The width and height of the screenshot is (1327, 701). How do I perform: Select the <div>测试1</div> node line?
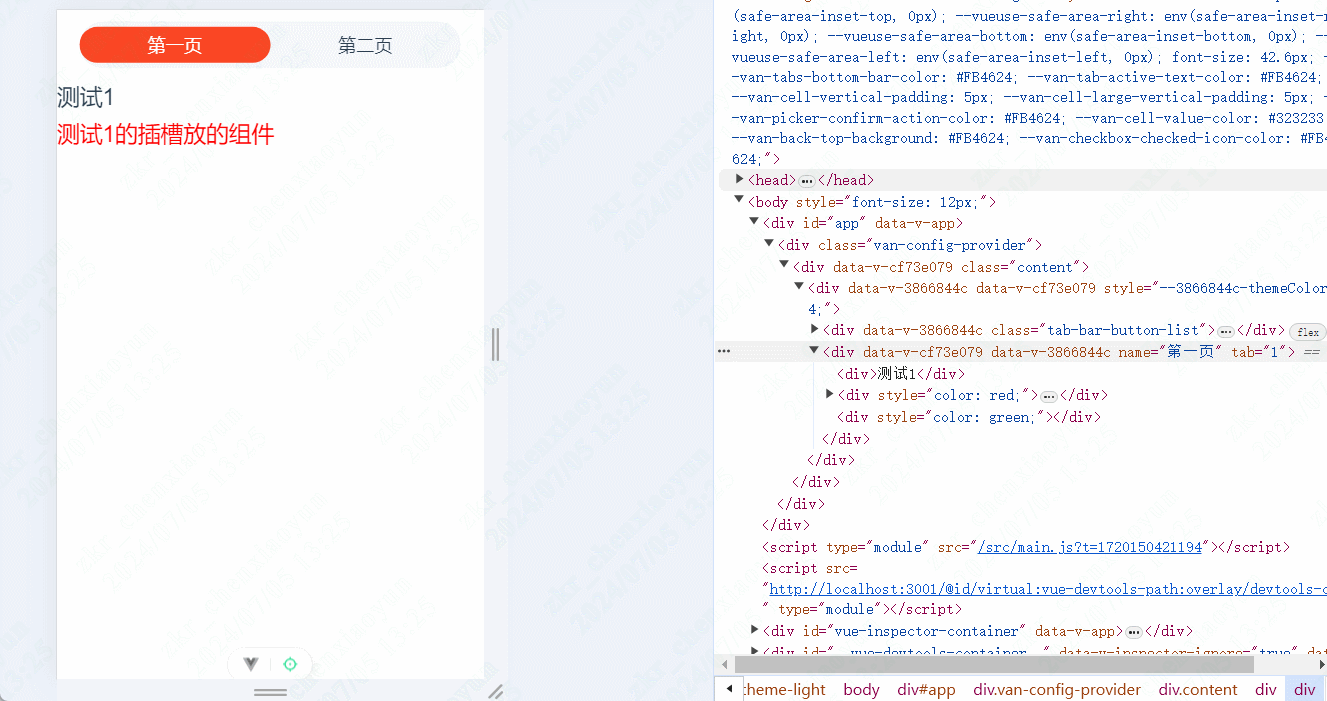tap(901, 374)
